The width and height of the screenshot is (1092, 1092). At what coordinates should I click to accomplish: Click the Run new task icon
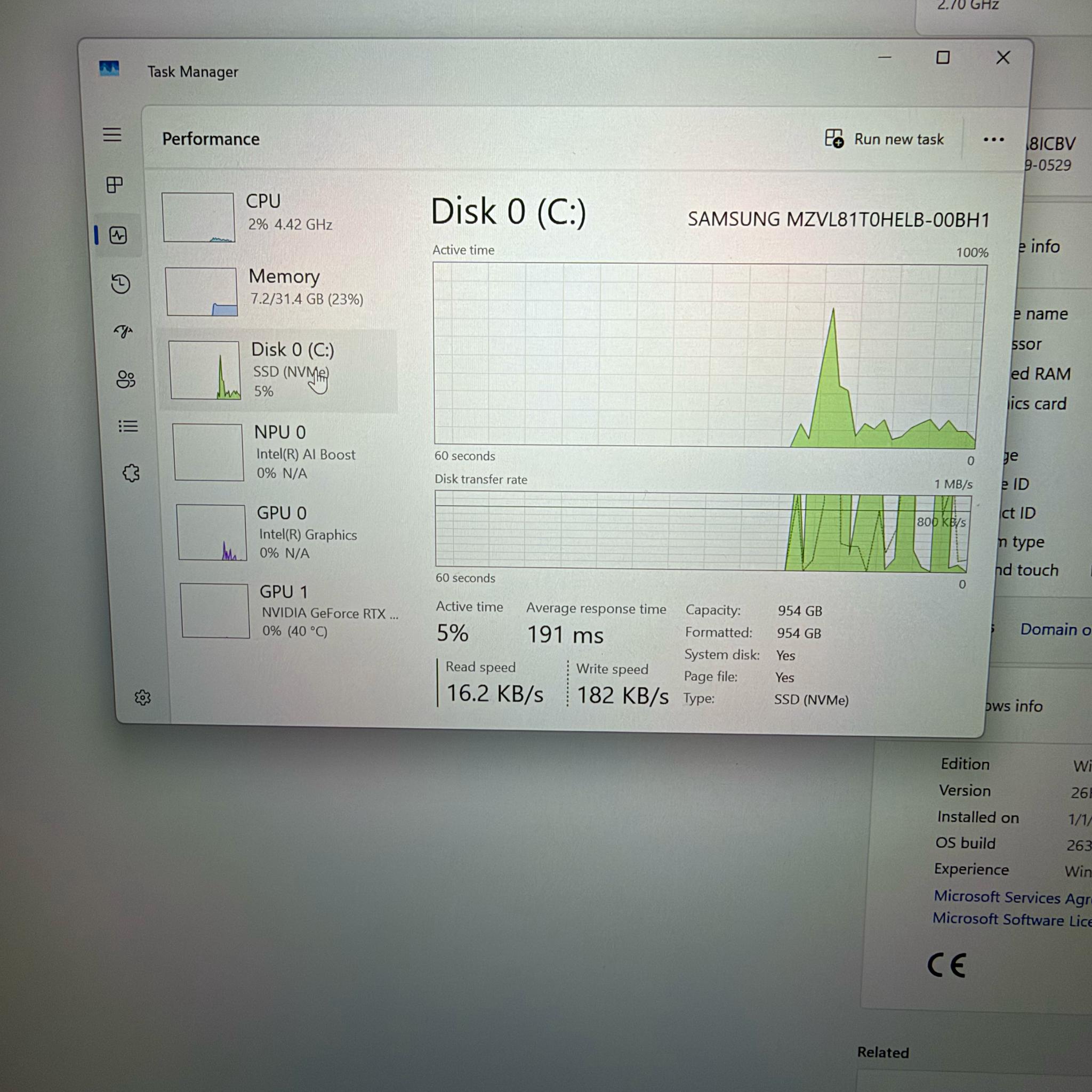[x=834, y=139]
